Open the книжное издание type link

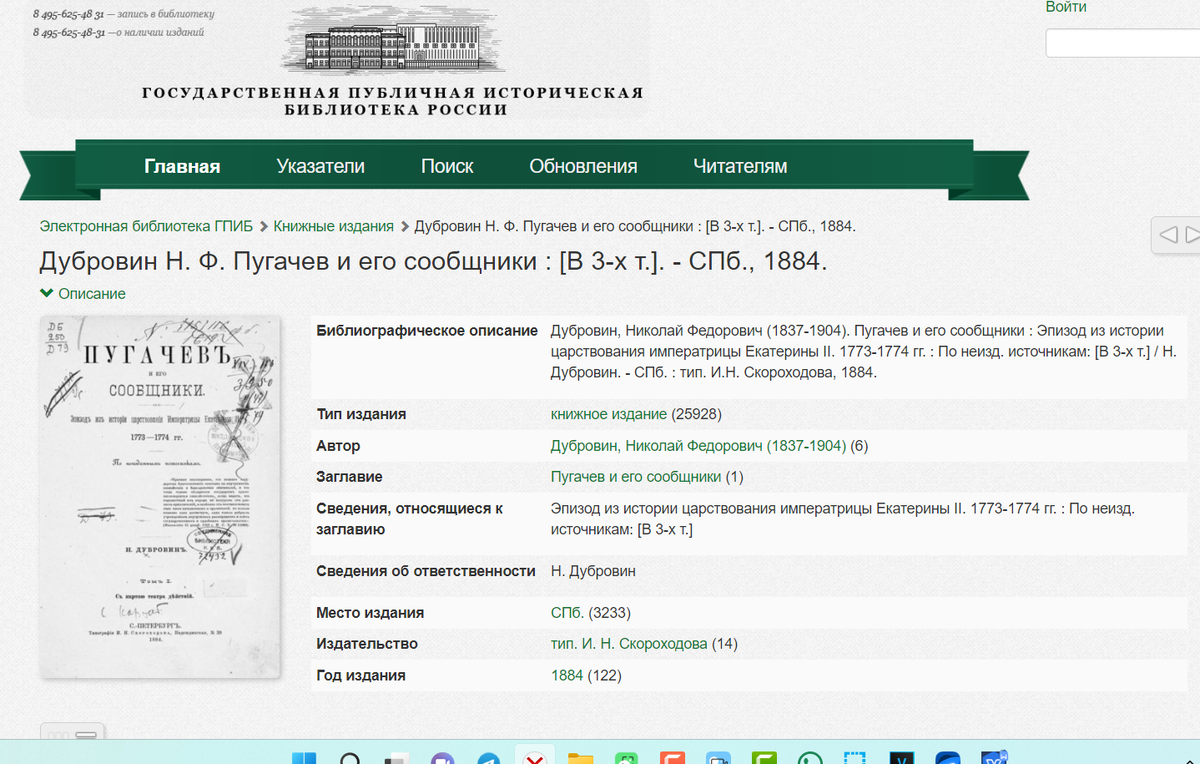pos(610,413)
